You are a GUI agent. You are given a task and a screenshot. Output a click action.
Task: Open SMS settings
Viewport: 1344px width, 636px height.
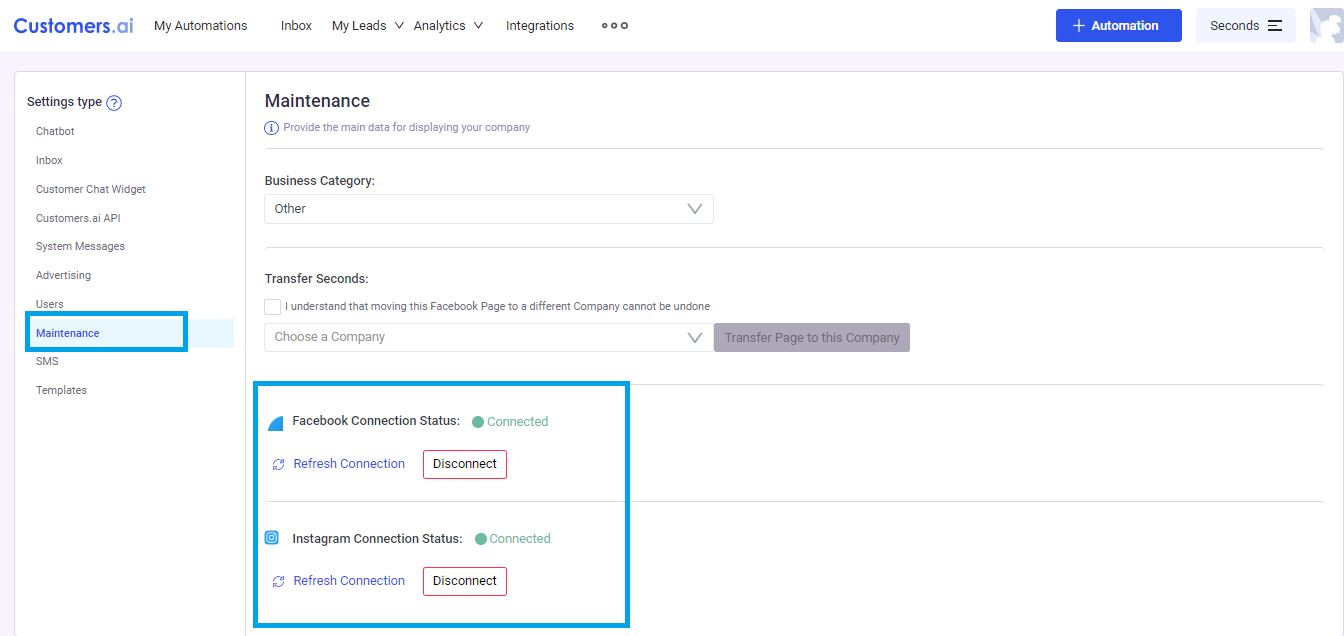tap(47, 361)
